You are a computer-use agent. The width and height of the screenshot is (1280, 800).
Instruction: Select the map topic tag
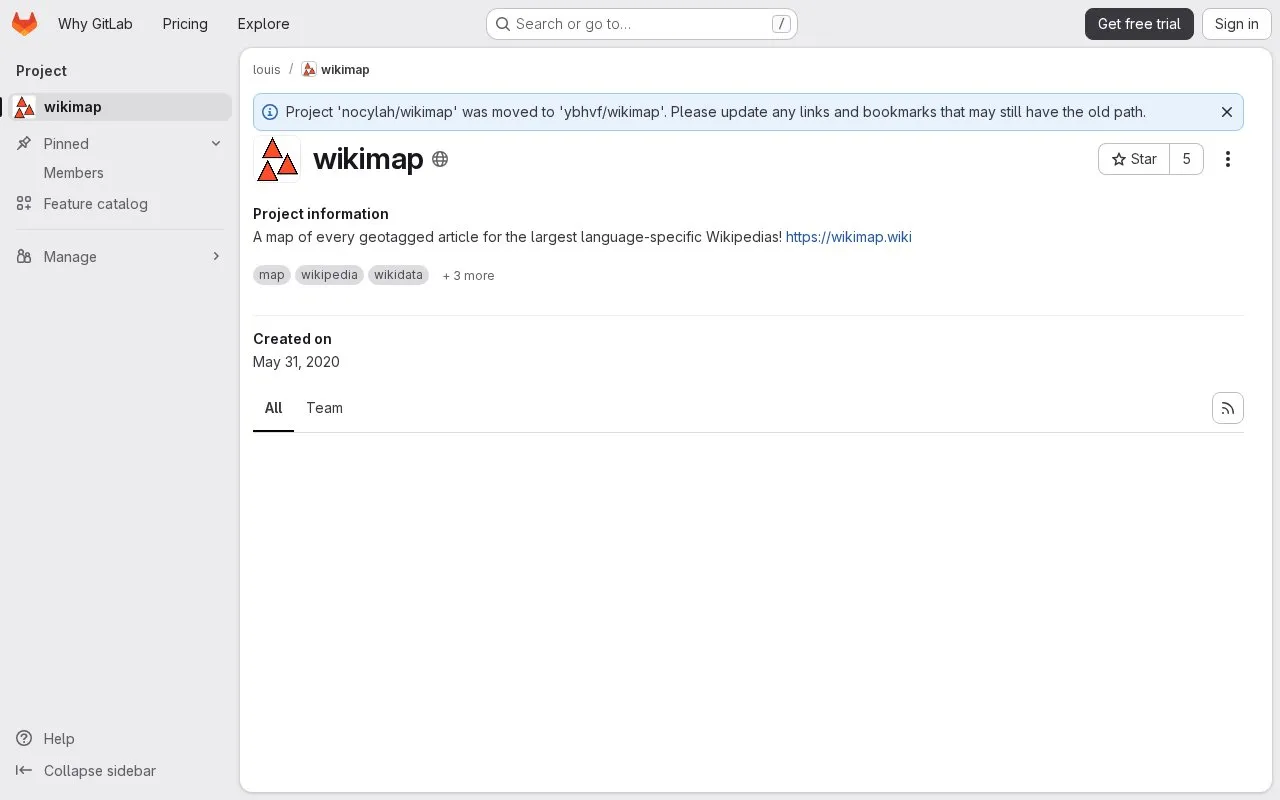tap(272, 275)
